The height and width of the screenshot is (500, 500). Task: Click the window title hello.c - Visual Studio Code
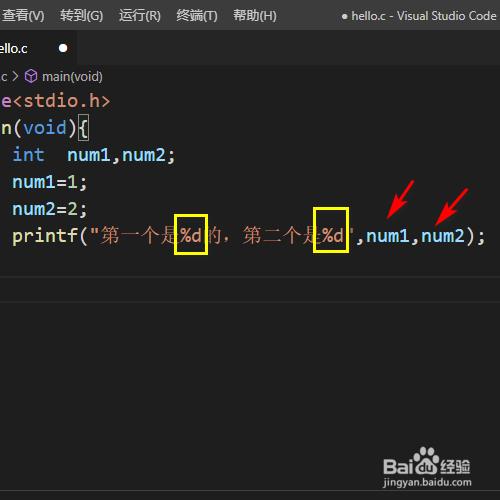click(x=424, y=16)
